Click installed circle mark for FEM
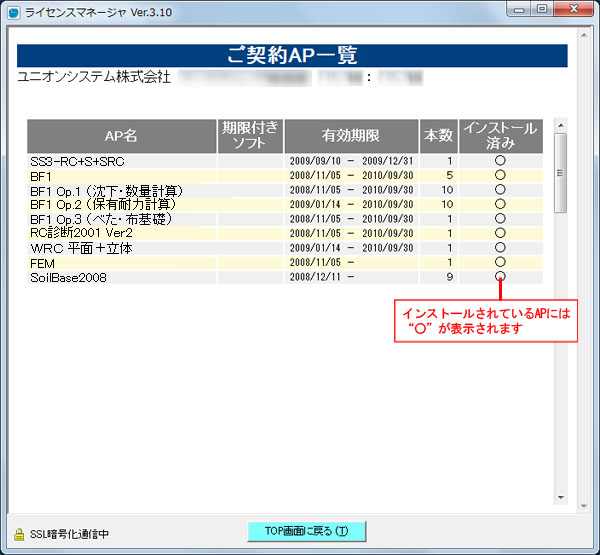The height and width of the screenshot is (555, 600). coord(501,262)
